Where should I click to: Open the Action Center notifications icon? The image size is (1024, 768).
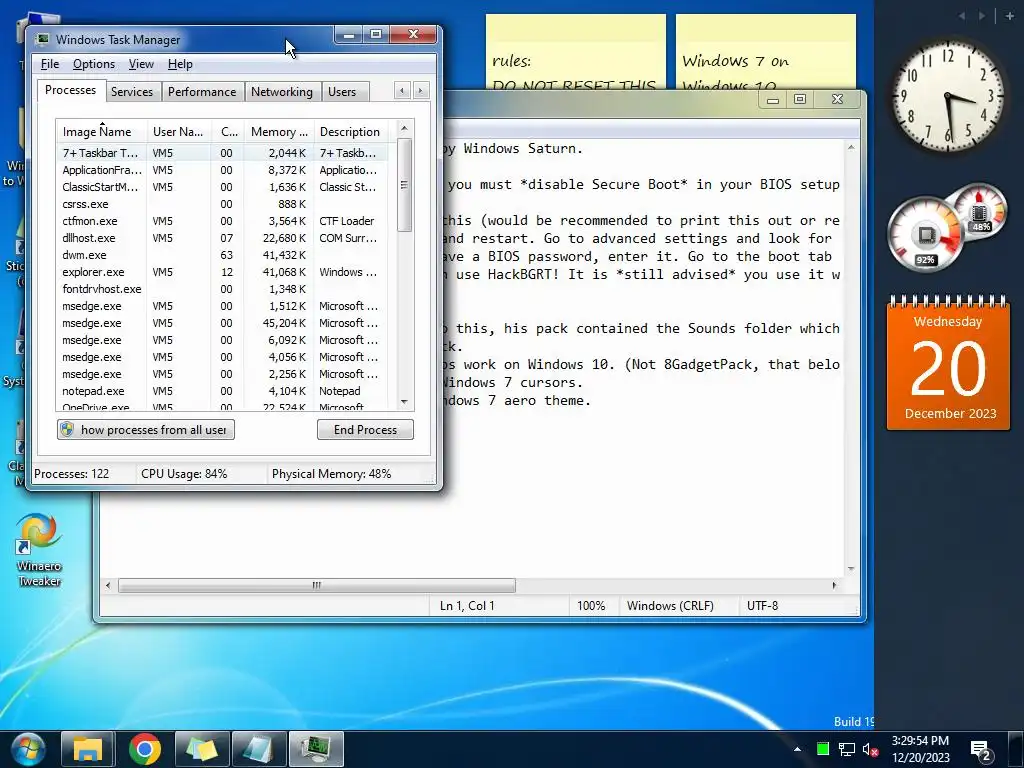(980, 750)
